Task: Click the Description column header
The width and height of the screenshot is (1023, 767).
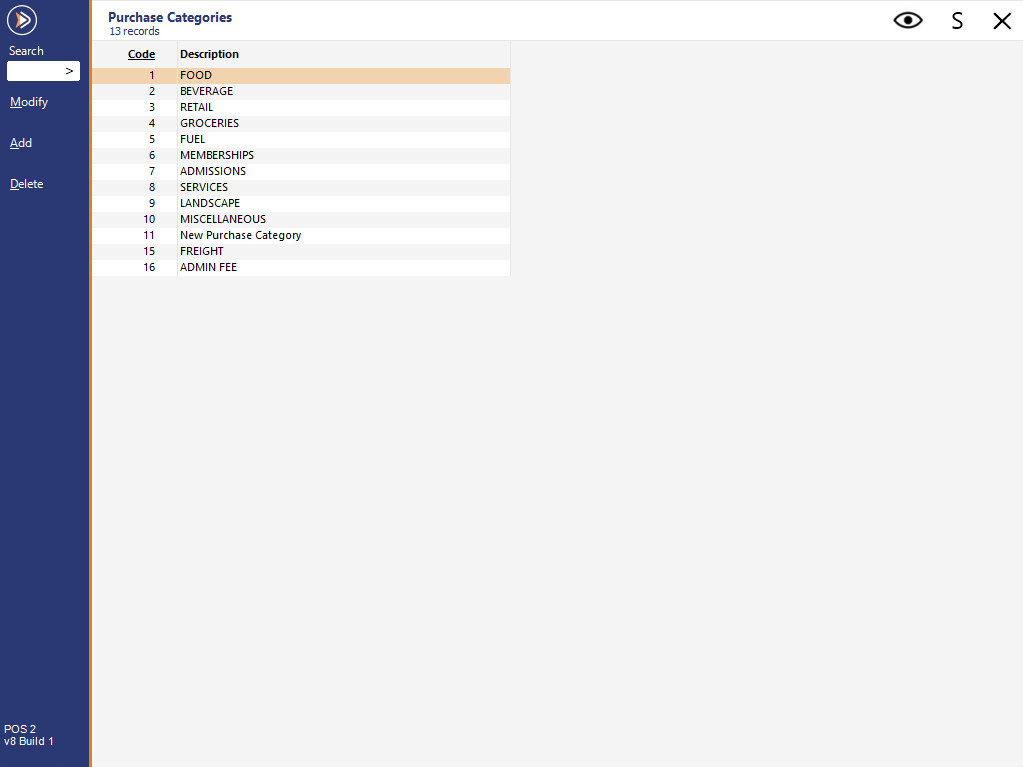Action: click(x=209, y=54)
